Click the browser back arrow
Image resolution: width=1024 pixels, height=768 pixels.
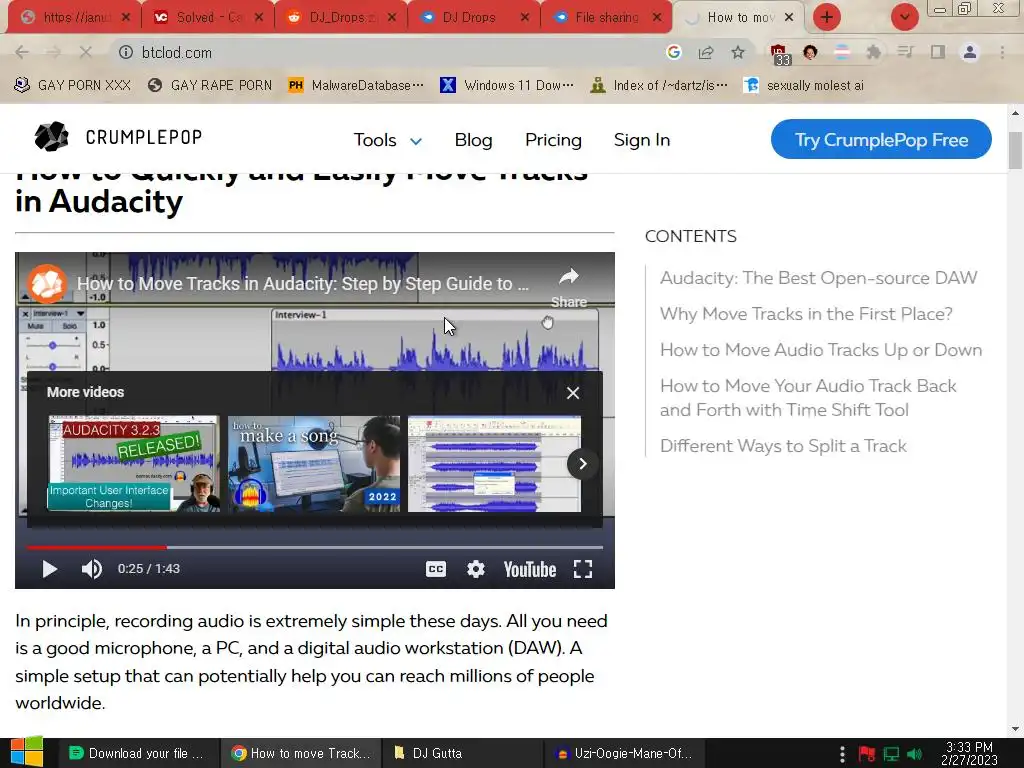click(22, 52)
